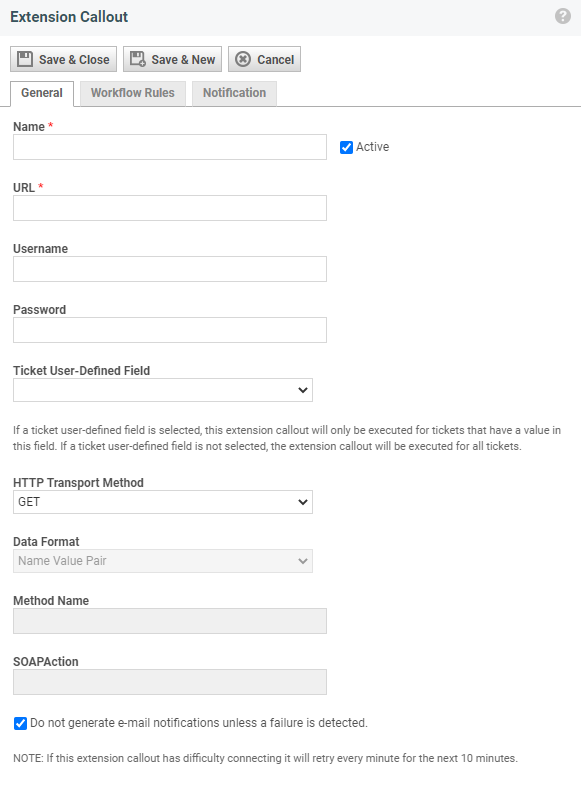Click the Save & New button label
Image resolution: width=581 pixels, height=789 pixels.
[x=183, y=59]
